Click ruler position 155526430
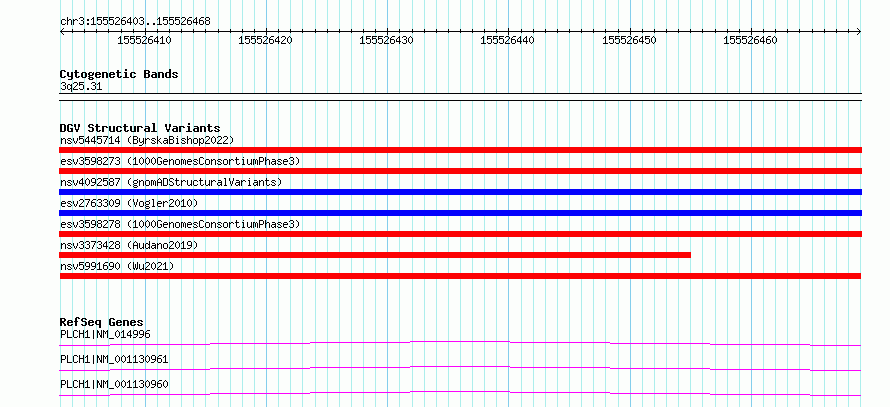 pyautogui.click(x=387, y=40)
